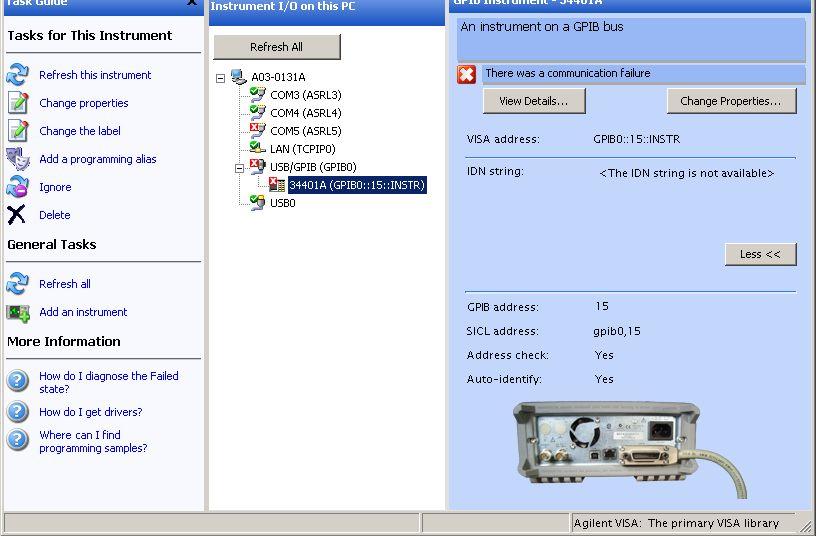Click the Refresh all arrows icon
The height and width of the screenshot is (536, 816).
coord(17,284)
